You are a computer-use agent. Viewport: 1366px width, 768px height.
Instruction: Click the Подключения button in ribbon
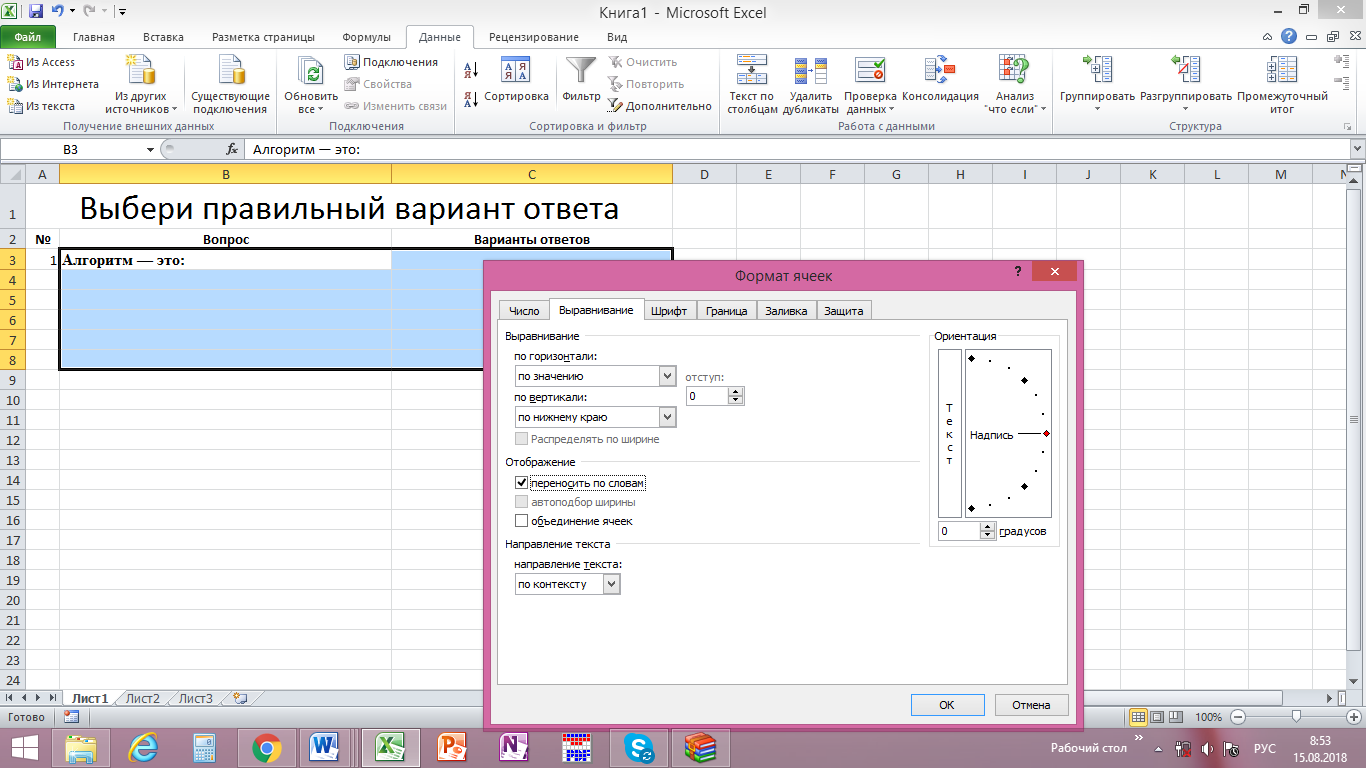click(391, 62)
